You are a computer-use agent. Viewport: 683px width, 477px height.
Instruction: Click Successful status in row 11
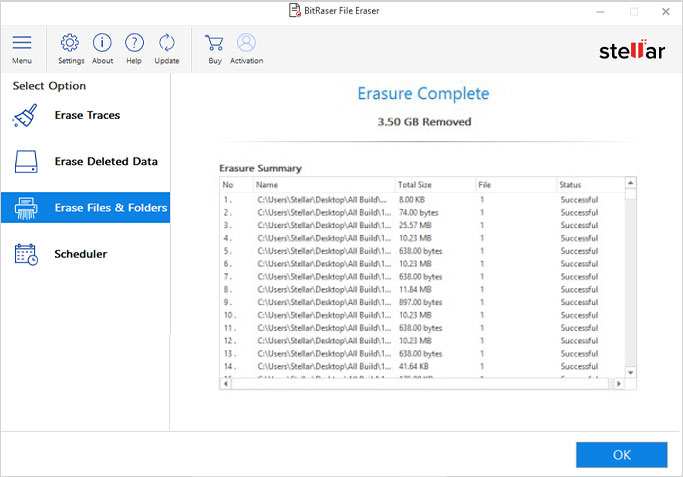pyautogui.click(x=579, y=328)
